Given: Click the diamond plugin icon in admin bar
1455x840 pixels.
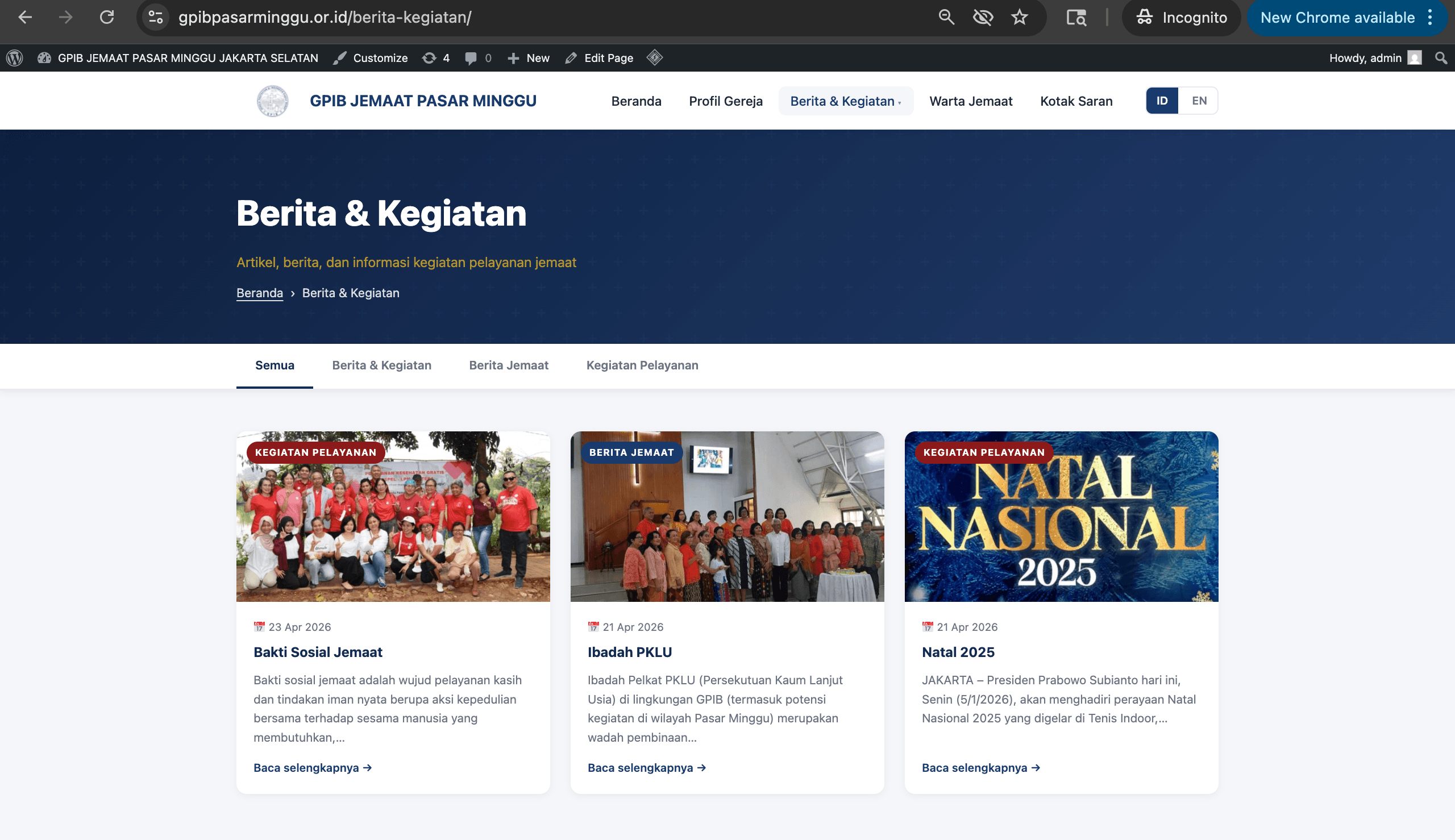Looking at the screenshot, I should (x=655, y=58).
